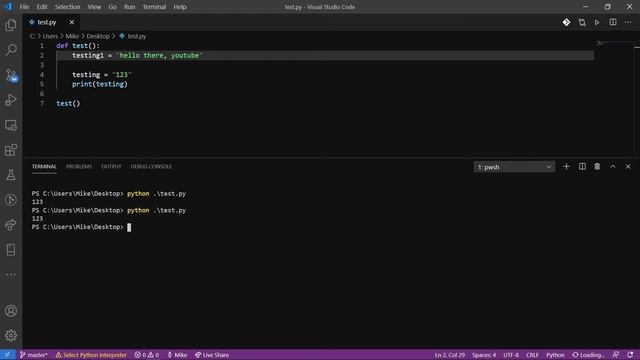Close the test.py editor tab
The image size is (640, 360).
tap(72, 22)
